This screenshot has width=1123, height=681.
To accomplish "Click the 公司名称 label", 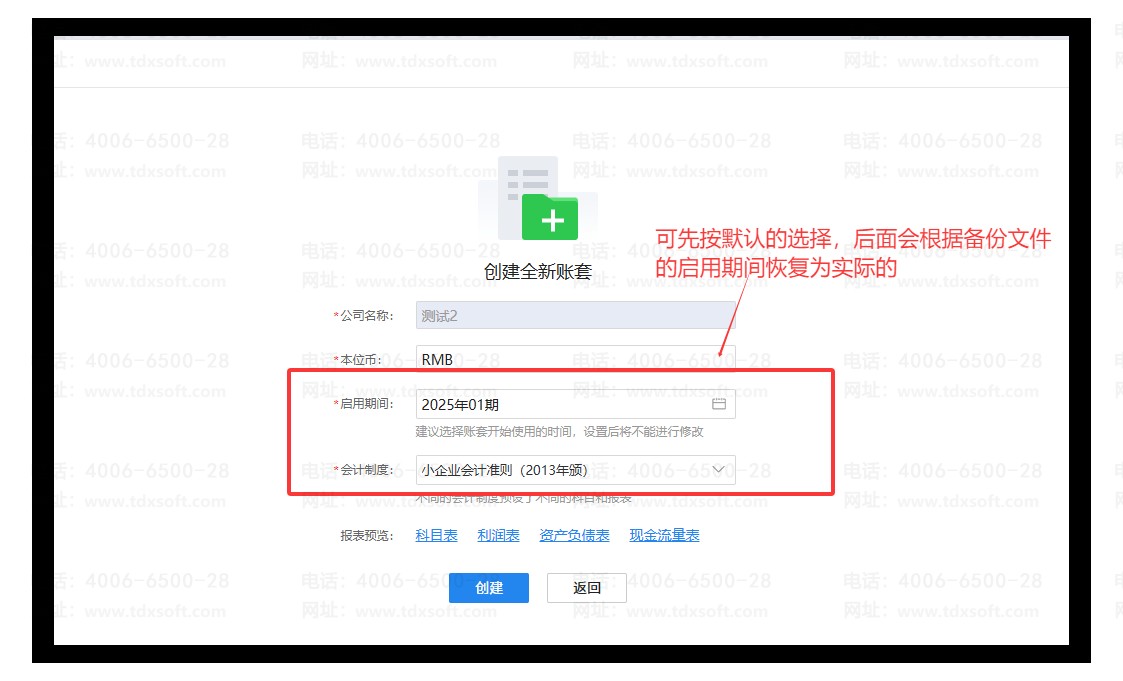I will pyautogui.click(x=366, y=315).
